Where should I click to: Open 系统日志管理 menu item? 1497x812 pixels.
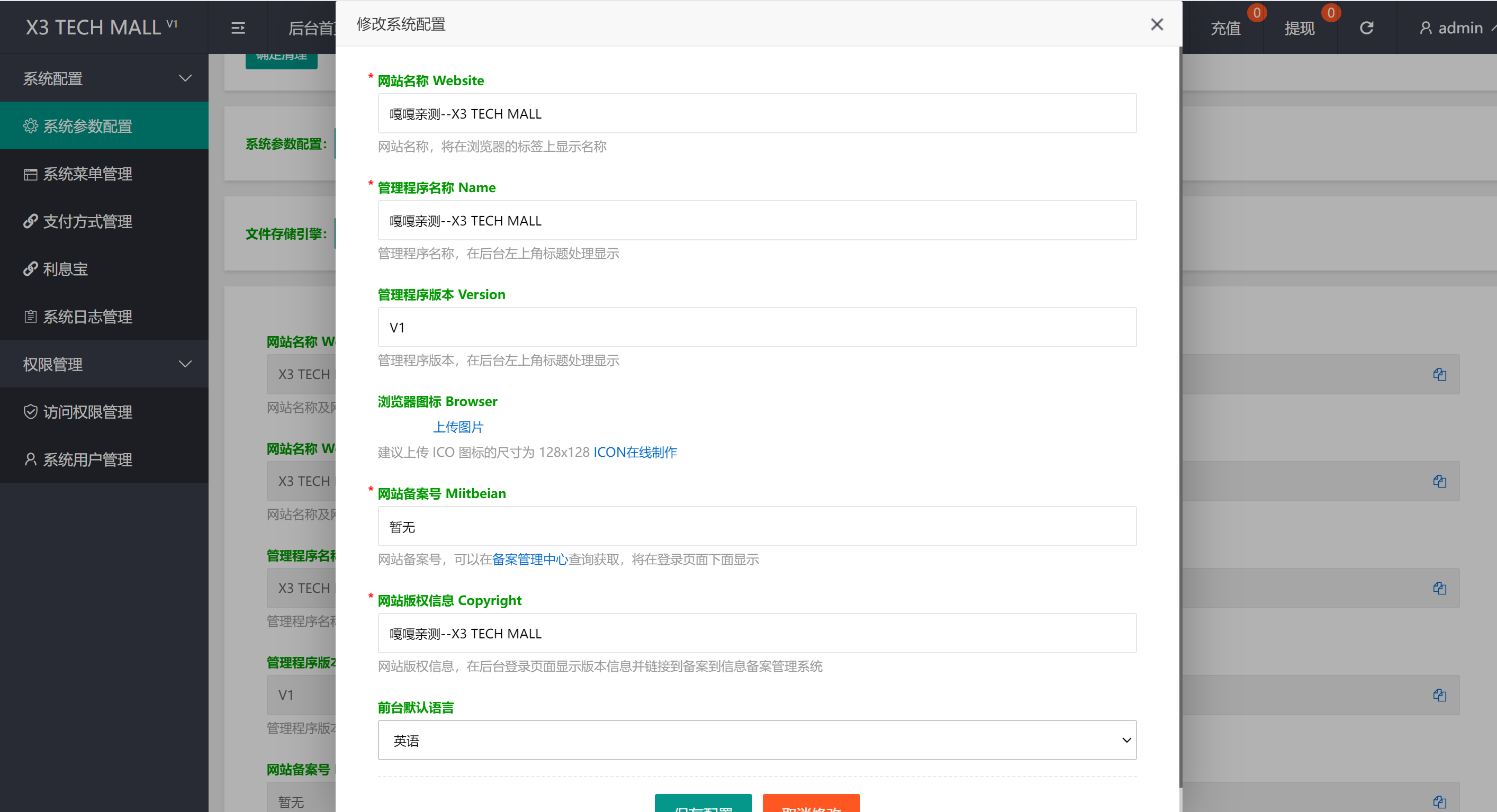pos(105,317)
